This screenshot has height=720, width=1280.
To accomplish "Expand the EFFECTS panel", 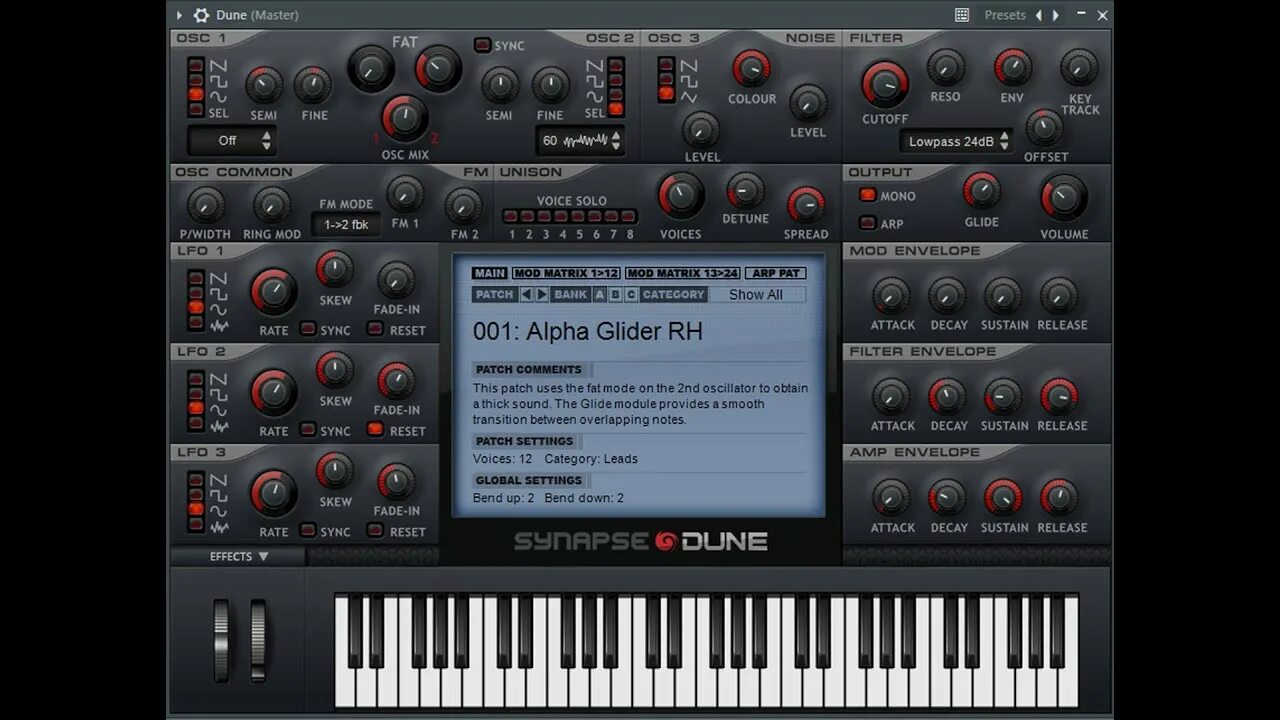I will pos(238,557).
